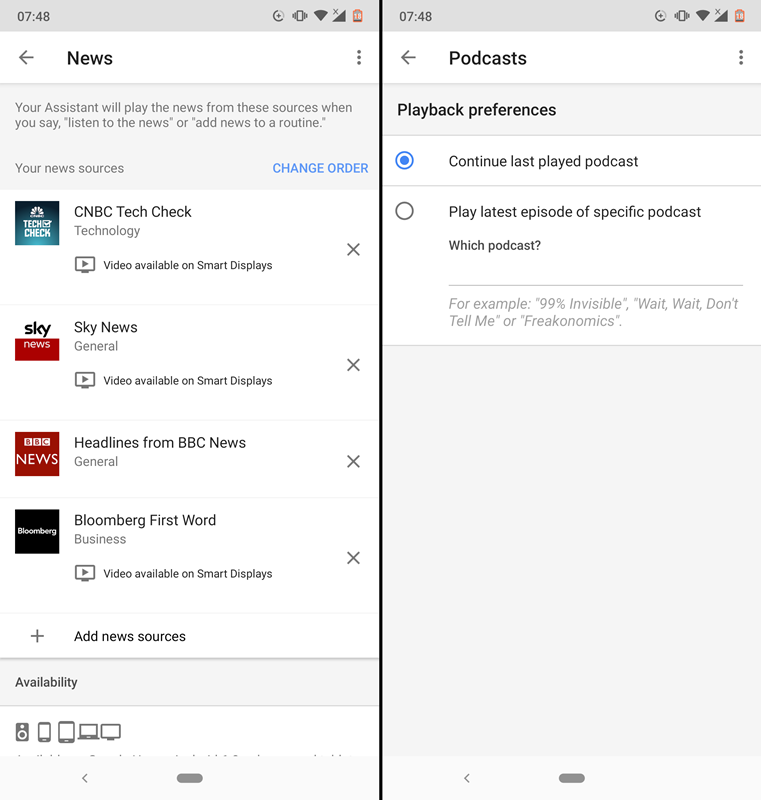Tap Android back button on left phone
The image size is (761, 800).
click(x=85, y=778)
